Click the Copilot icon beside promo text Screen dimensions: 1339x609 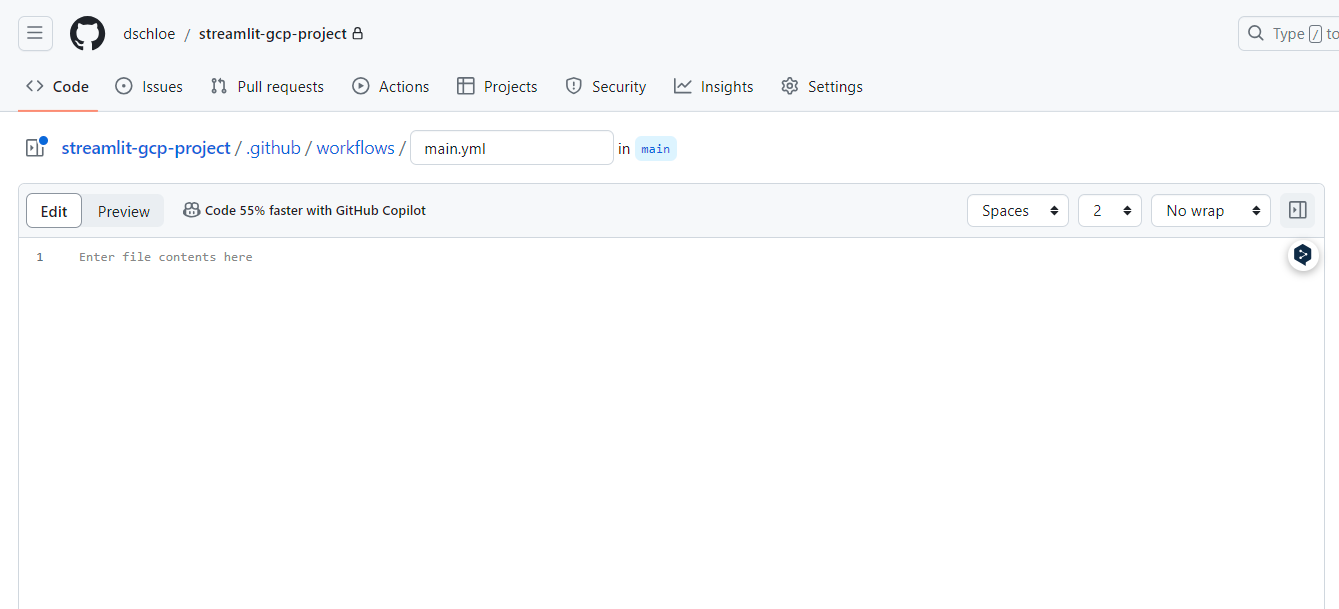(191, 210)
